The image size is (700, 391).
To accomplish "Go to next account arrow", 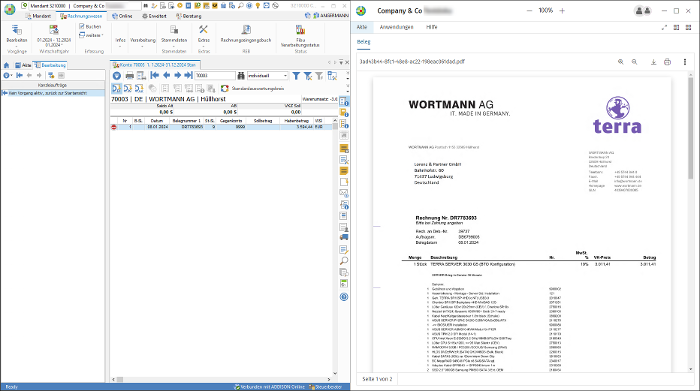I will 177,75.
